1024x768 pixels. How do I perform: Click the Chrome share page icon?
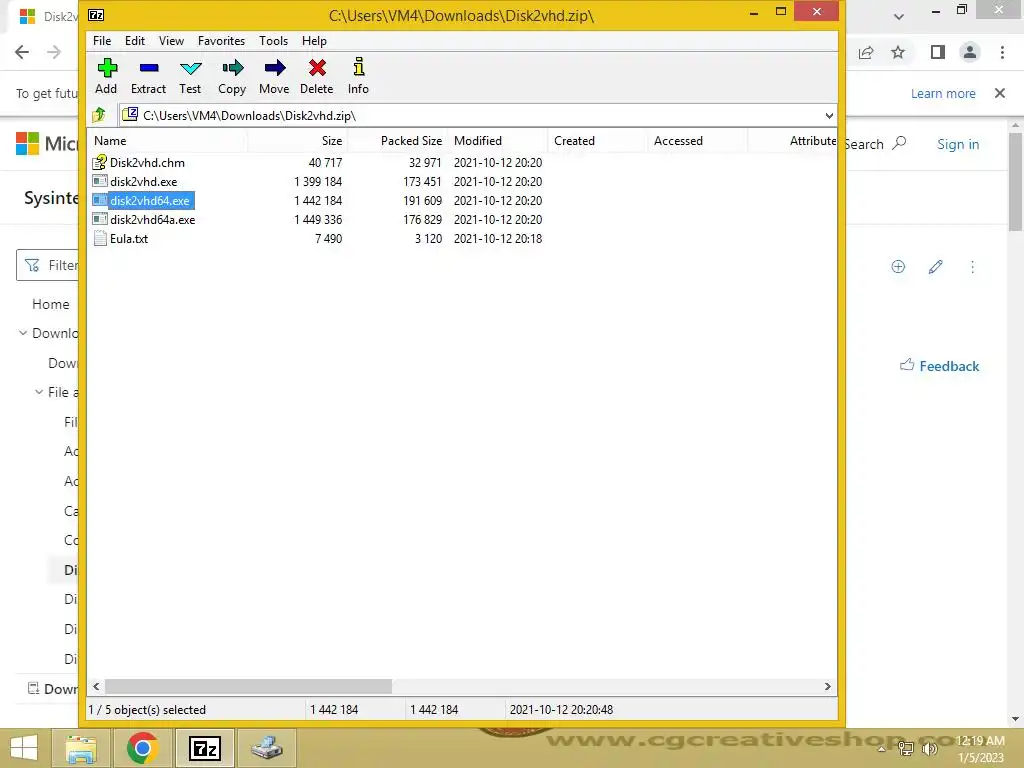click(x=866, y=52)
